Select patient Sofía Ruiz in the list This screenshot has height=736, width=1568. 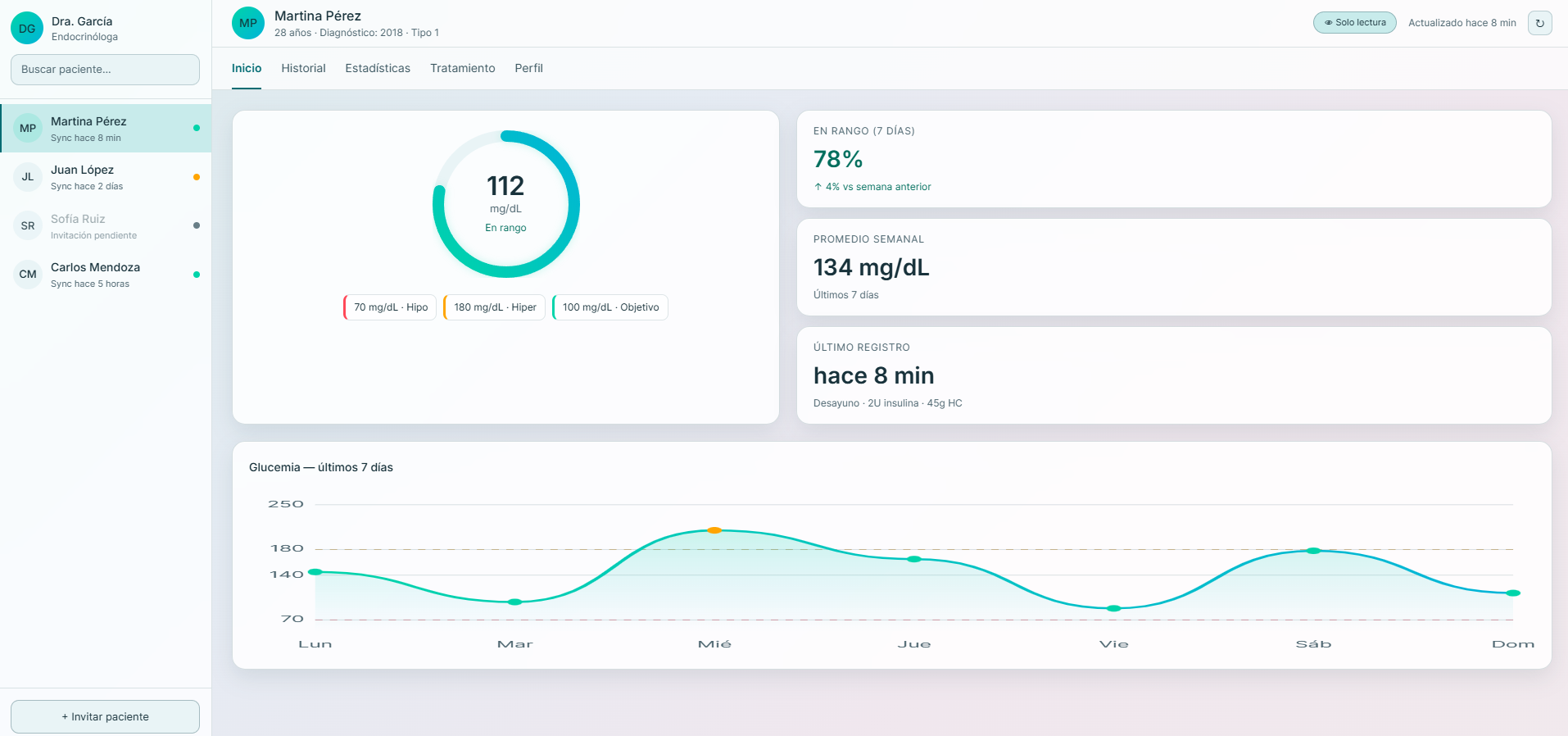106,225
